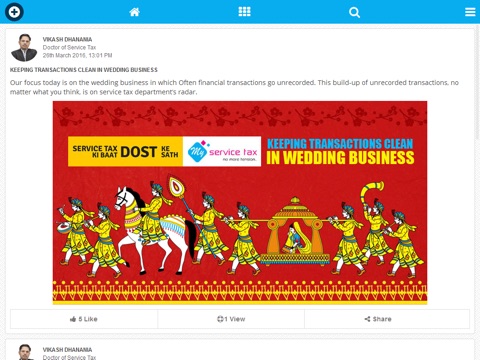Image resolution: width=480 pixels, height=360 pixels.
Task: Open search via the magnifier icon
Action: click(354, 13)
